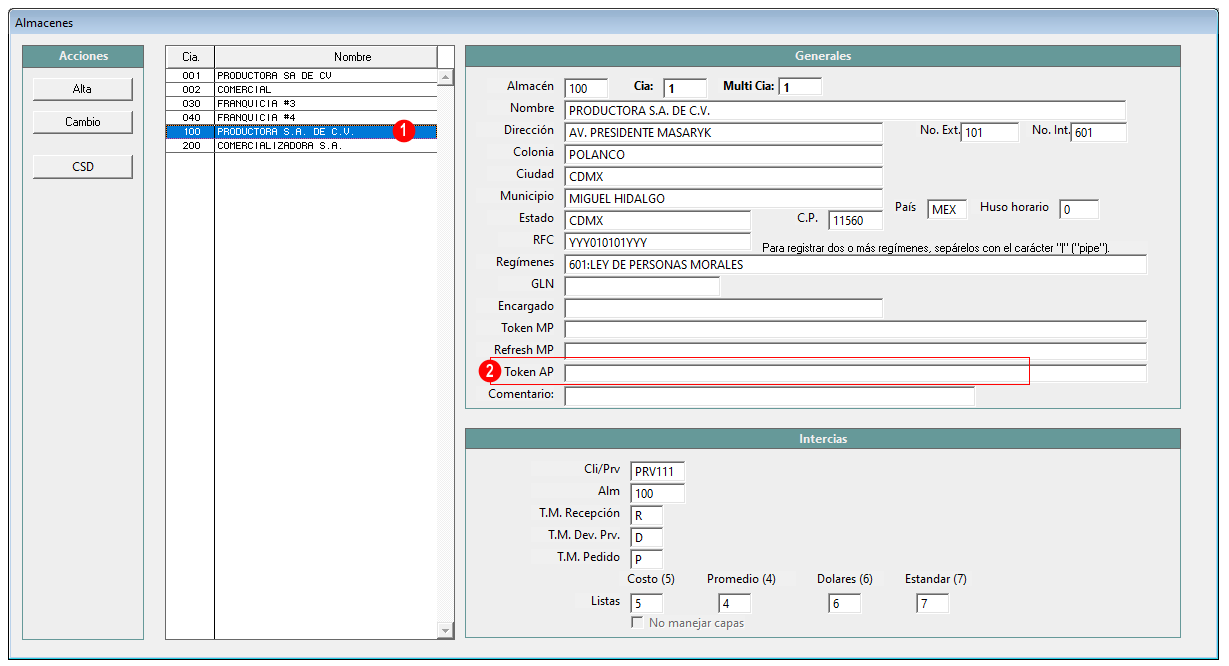
Task: Click the Alta button
Action: pos(82,89)
